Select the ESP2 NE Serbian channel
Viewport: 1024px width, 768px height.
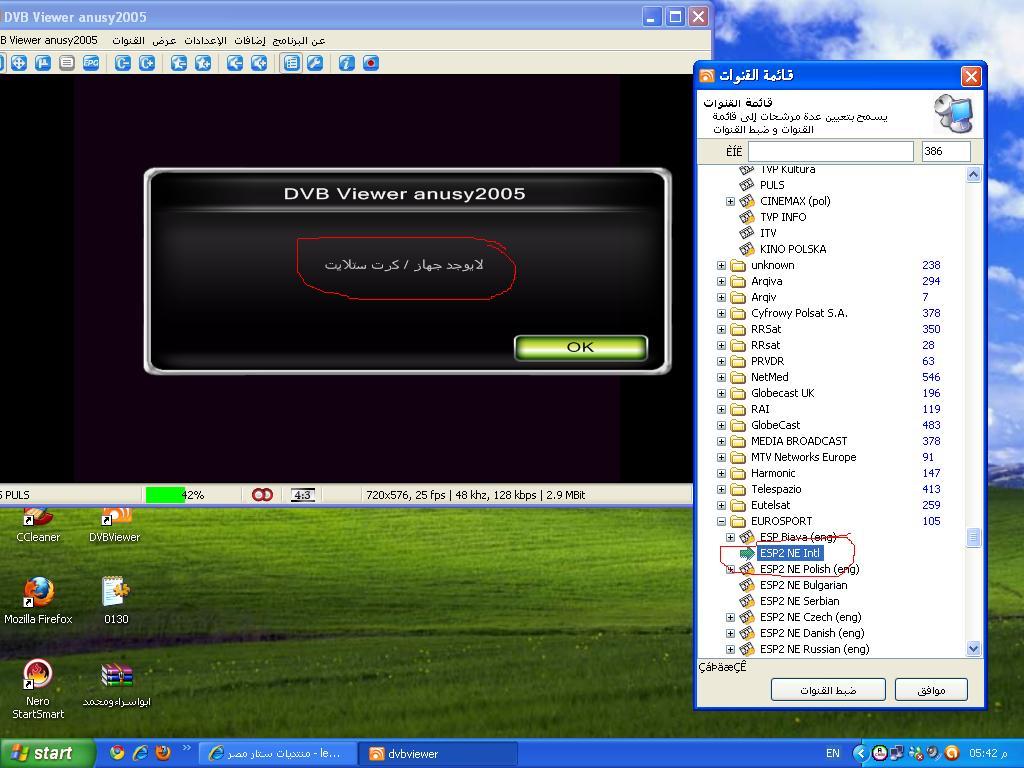pyautogui.click(x=799, y=601)
